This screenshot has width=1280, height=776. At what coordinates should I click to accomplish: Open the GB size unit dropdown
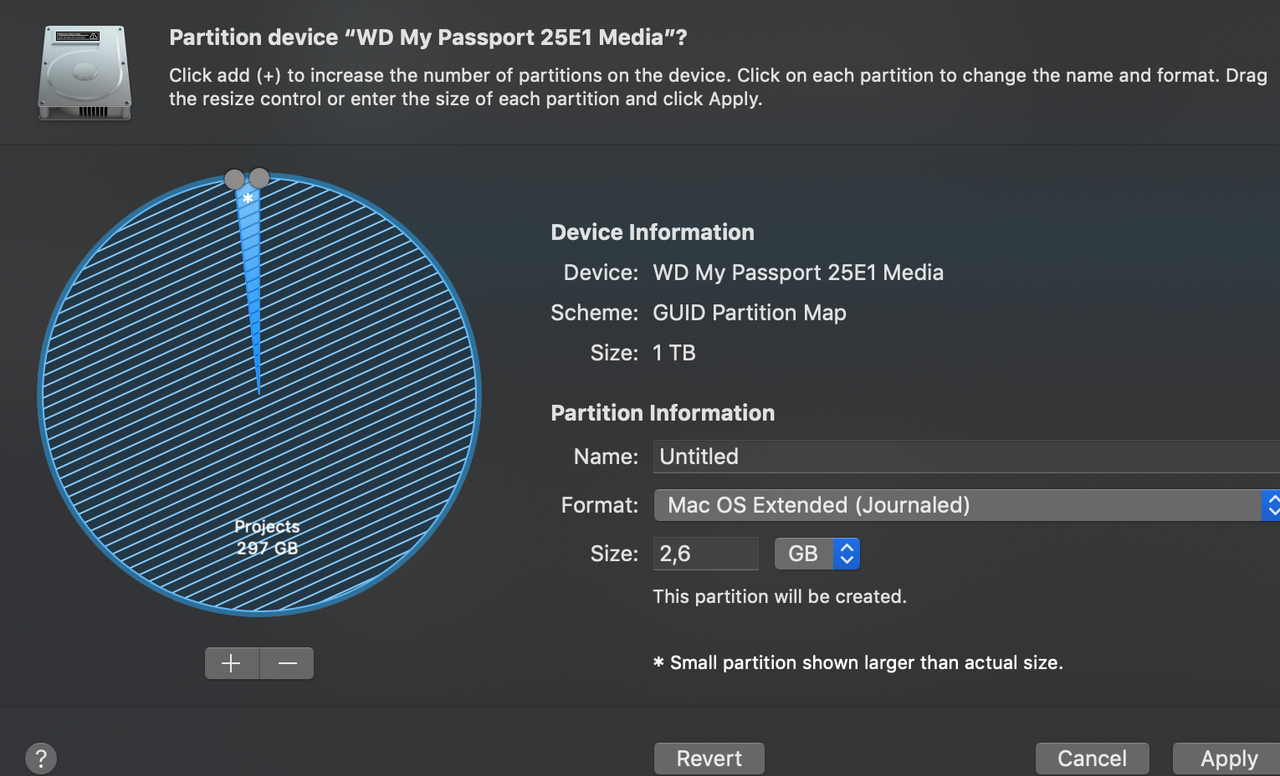pos(817,553)
